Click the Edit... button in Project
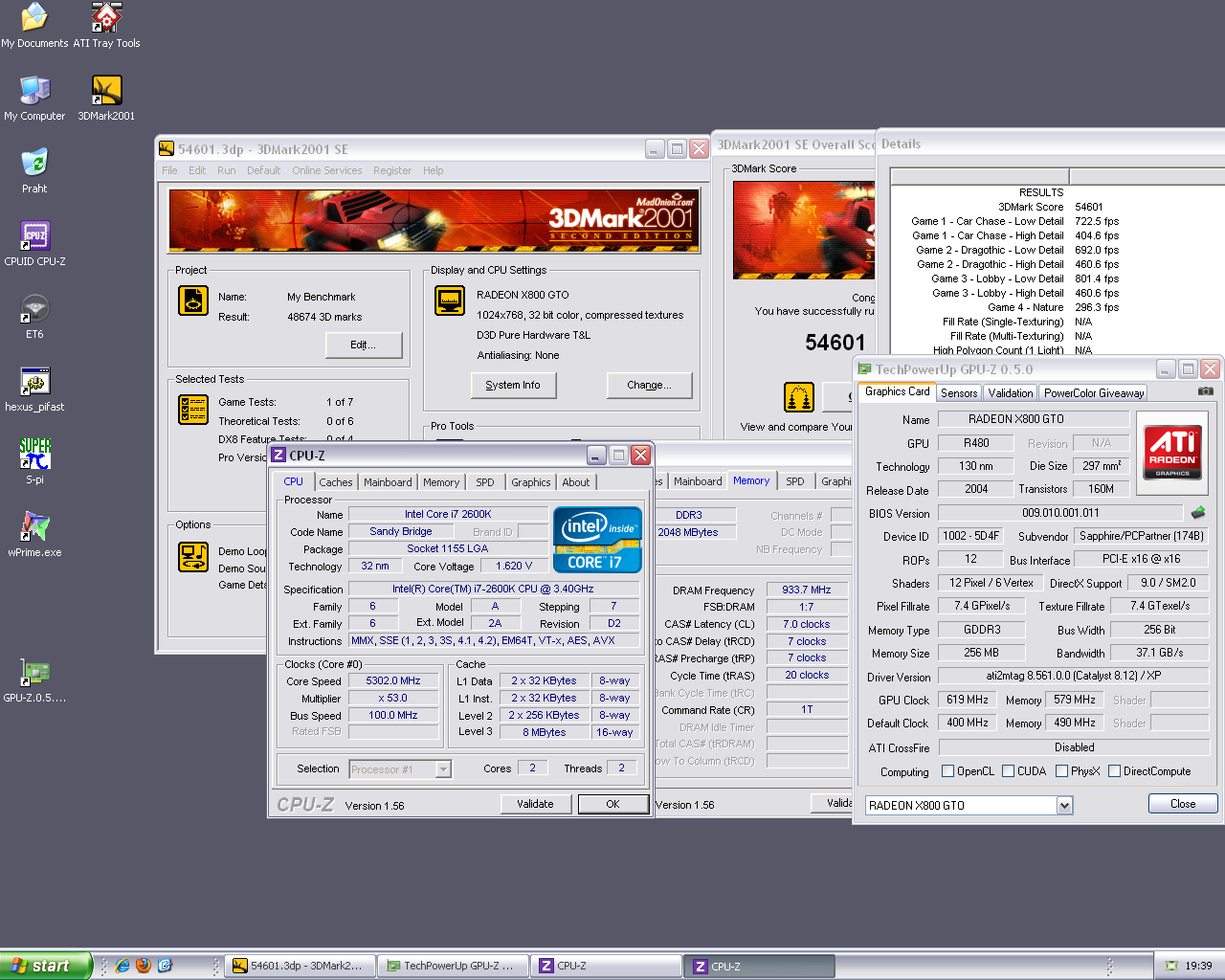Image resolution: width=1225 pixels, height=980 pixels. pos(364,345)
